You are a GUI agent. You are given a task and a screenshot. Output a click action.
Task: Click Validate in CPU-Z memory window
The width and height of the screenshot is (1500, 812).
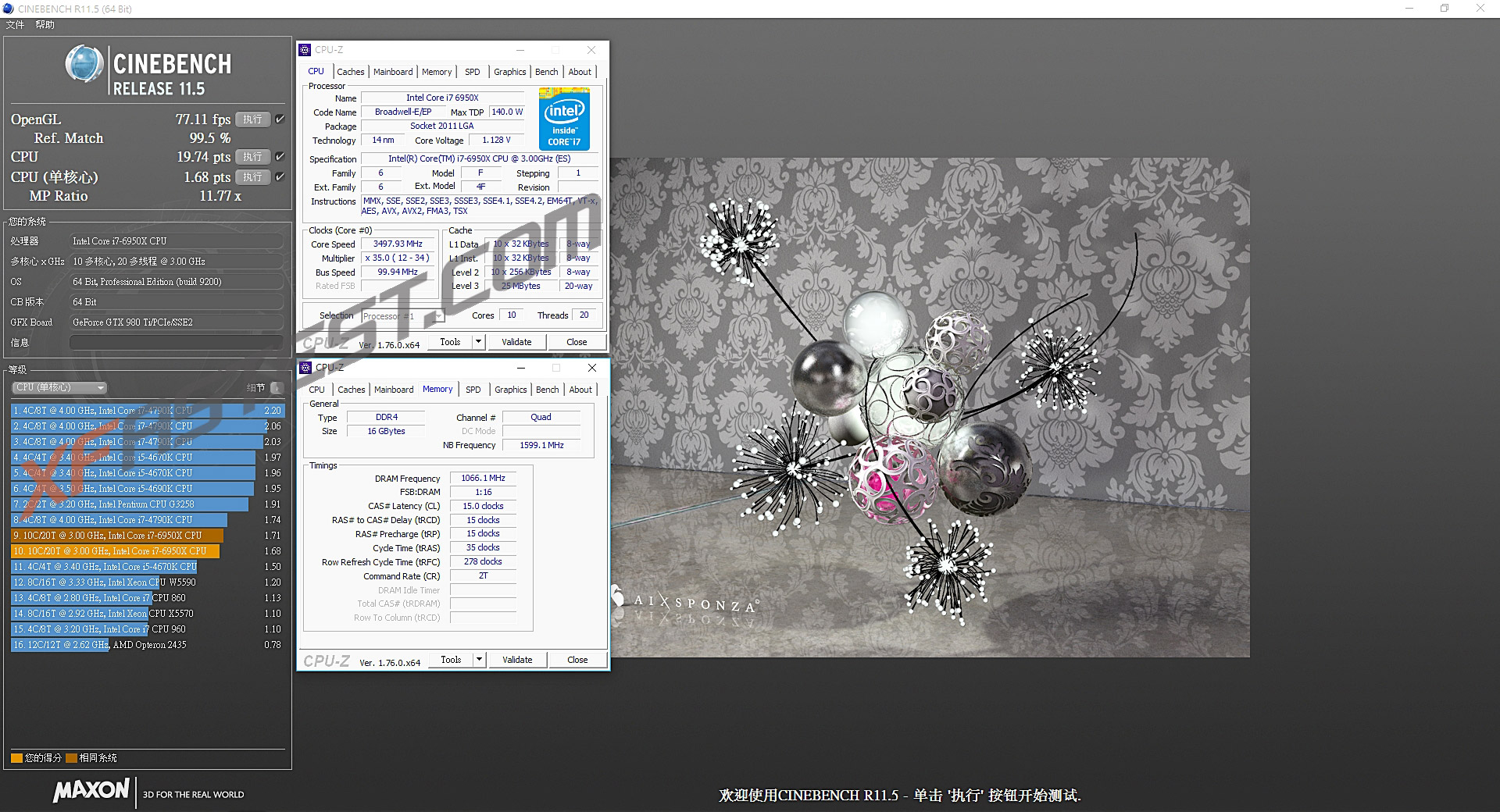(517, 660)
